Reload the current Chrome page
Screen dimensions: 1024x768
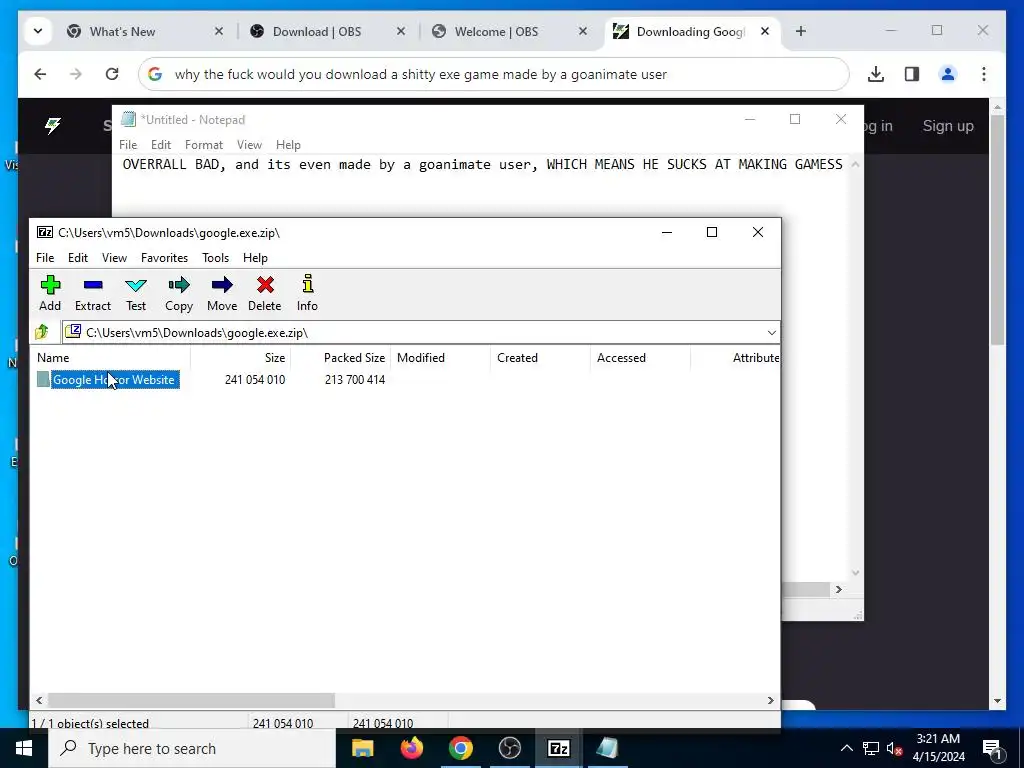112,74
